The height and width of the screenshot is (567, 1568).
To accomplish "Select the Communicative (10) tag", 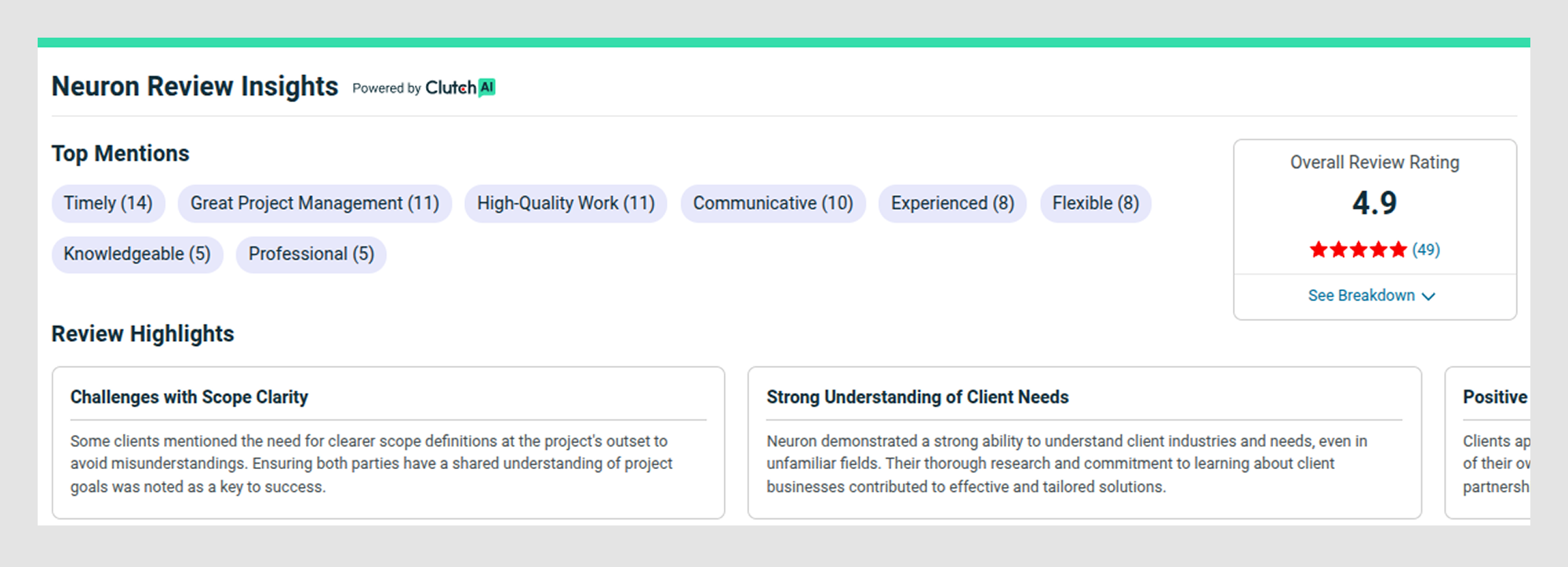I will click(773, 204).
